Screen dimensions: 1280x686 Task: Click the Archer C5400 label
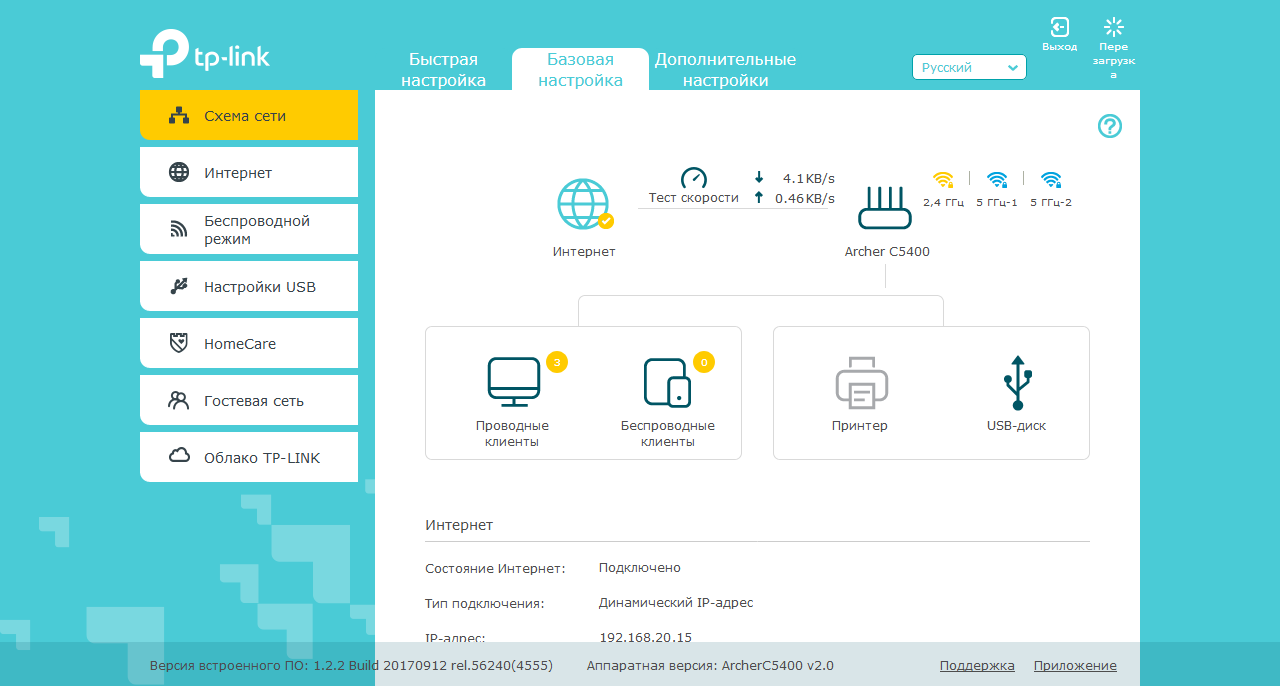pyautogui.click(x=887, y=251)
